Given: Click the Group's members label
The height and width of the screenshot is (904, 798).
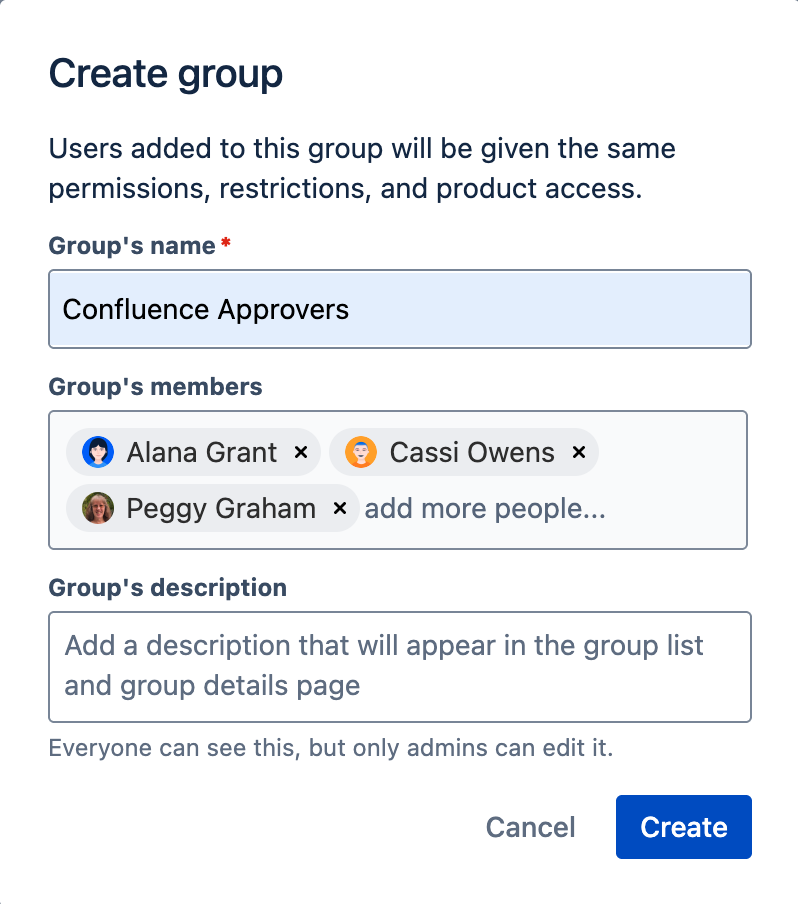Looking at the screenshot, I should pyautogui.click(x=156, y=386).
